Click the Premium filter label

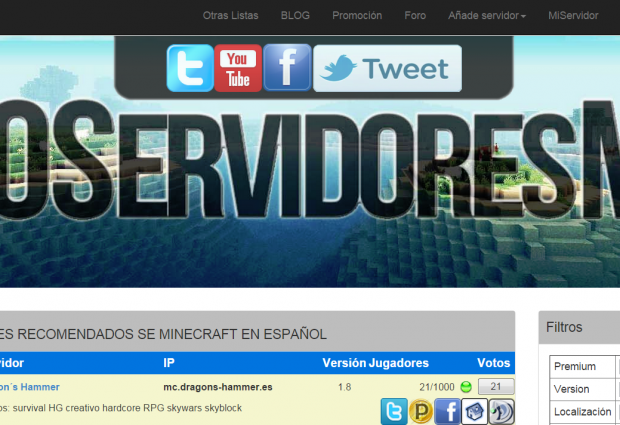[575, 366]
